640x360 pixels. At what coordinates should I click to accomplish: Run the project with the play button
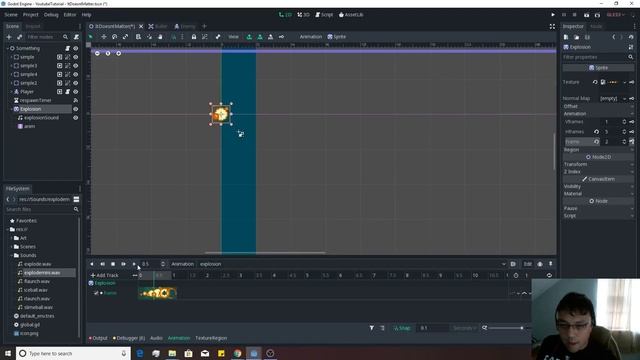pyautogui.click(x=553, y=15)
